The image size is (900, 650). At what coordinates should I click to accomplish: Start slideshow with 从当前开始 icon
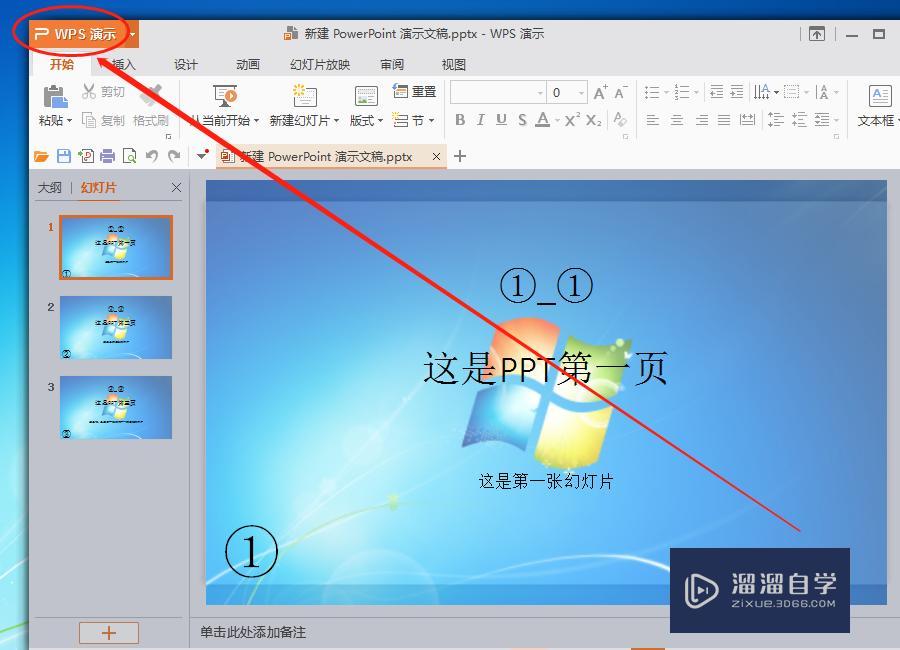point(225,95)
